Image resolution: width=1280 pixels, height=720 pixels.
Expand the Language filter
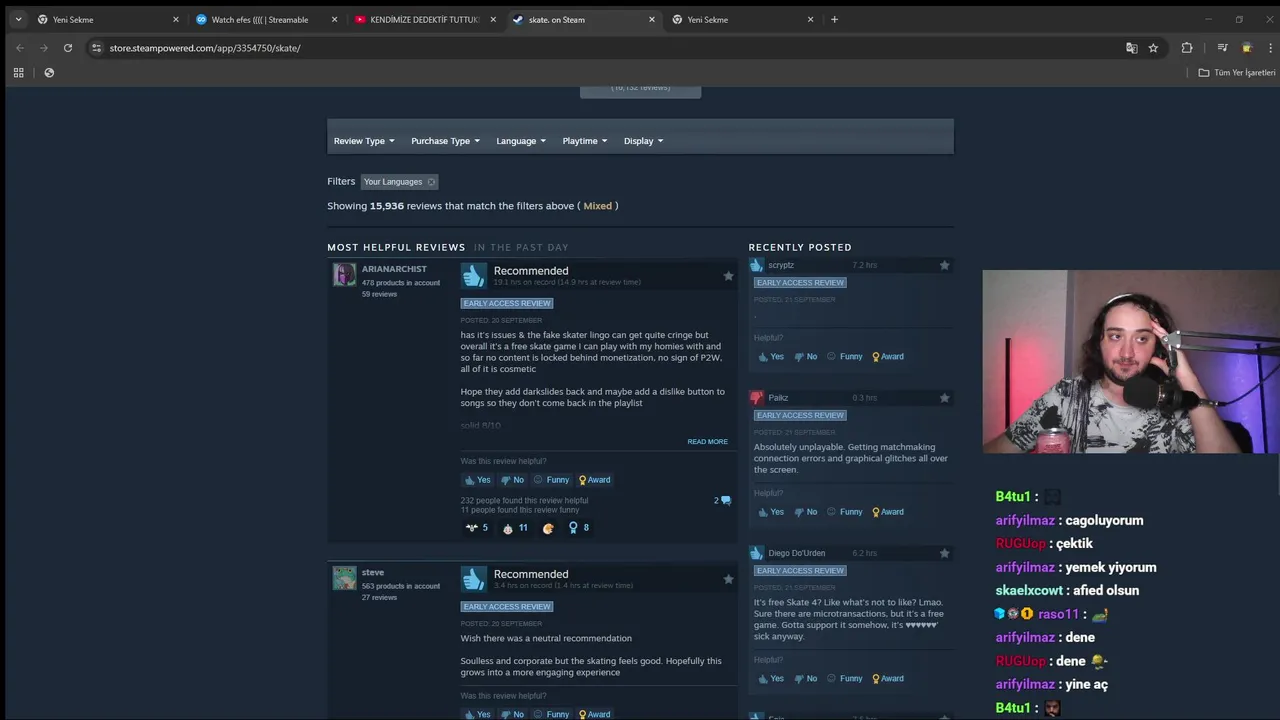(521, 141)
